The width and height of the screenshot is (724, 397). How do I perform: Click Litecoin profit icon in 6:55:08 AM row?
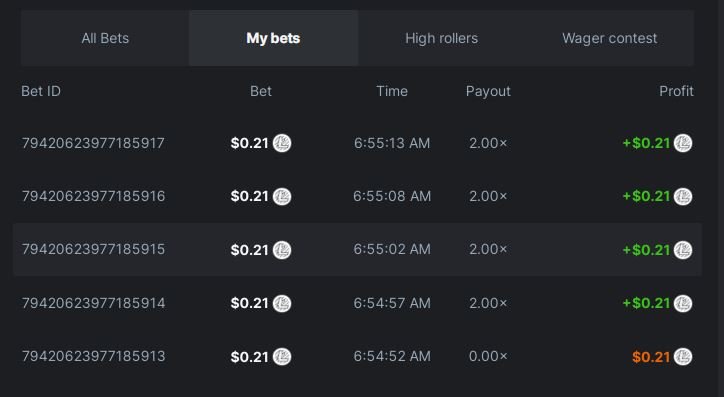[683, 197]
